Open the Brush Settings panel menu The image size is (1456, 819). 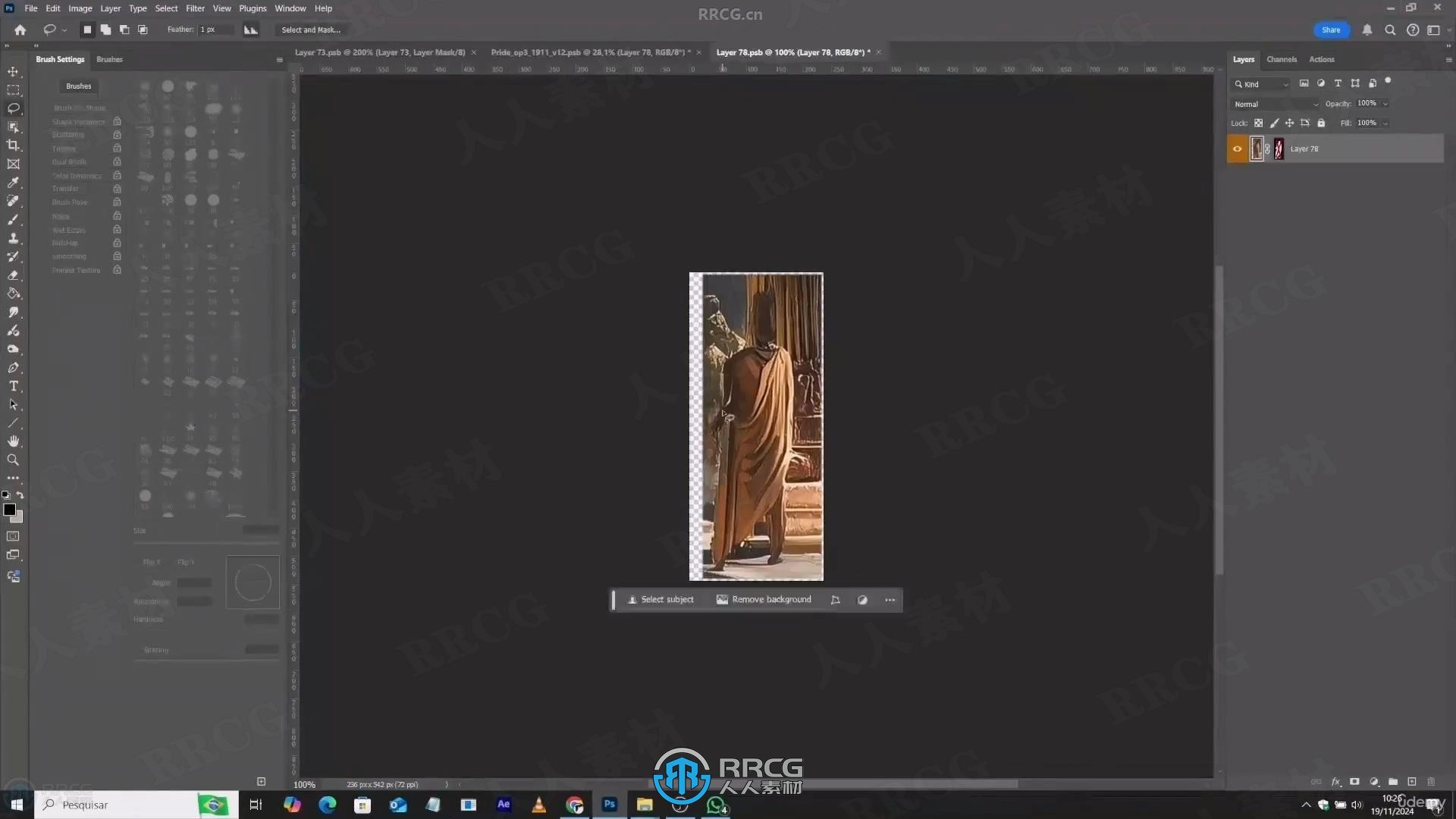[x=279, y=60]
